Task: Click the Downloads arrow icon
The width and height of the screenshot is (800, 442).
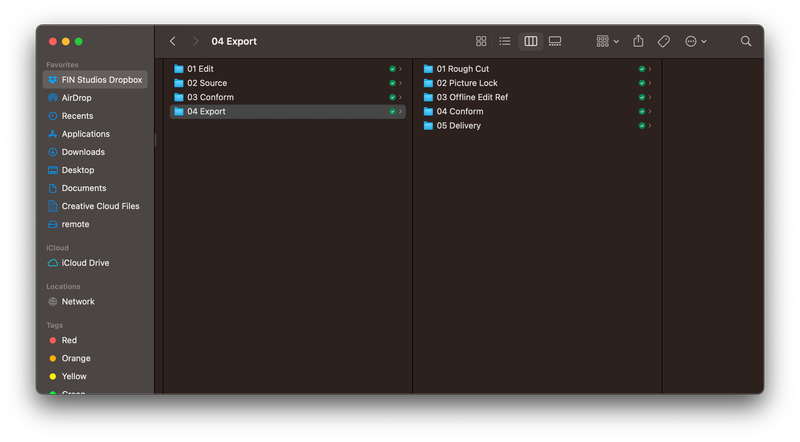Action: pos(53,152)
